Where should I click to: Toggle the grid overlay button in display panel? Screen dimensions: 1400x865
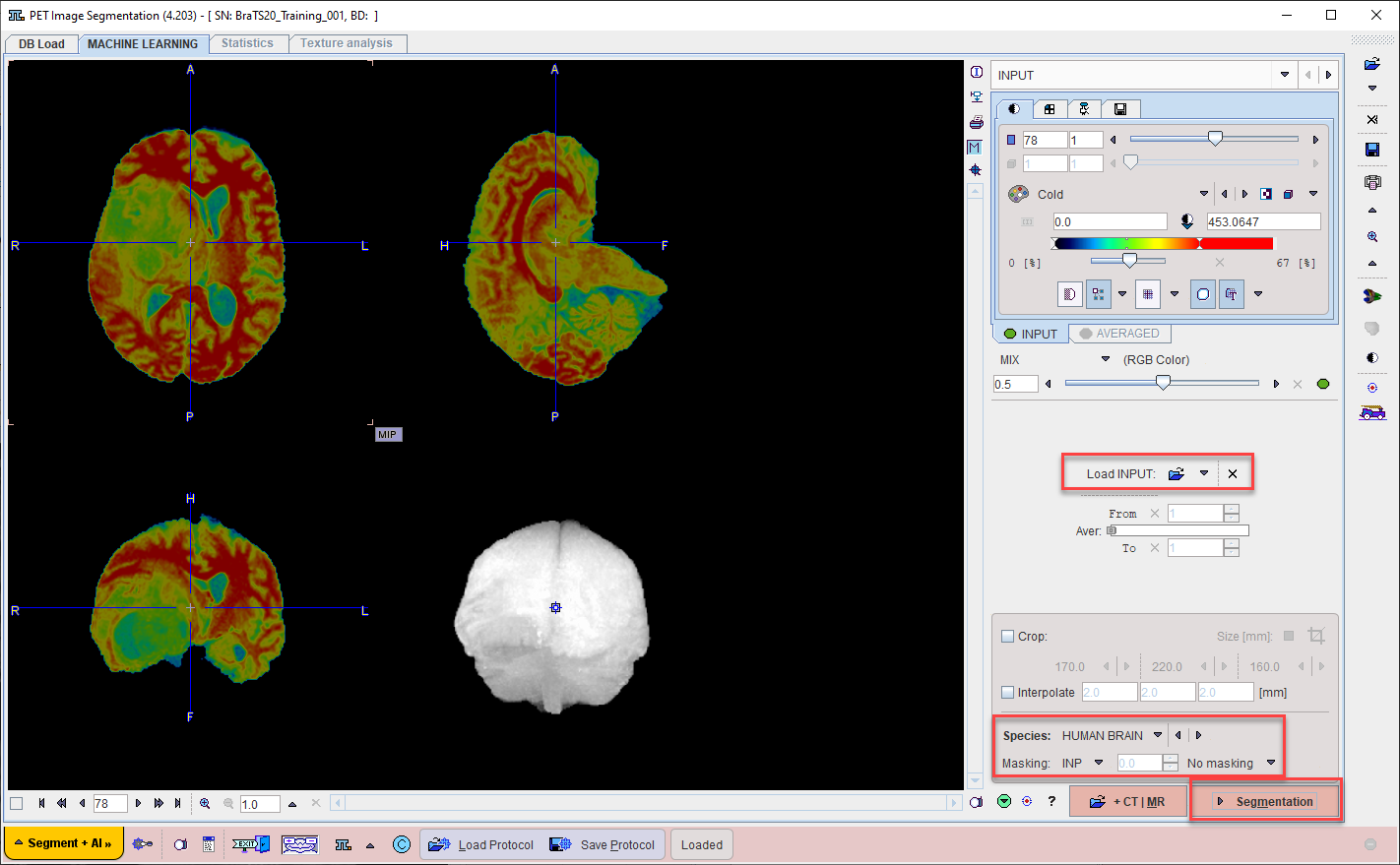coord(1147,294)
